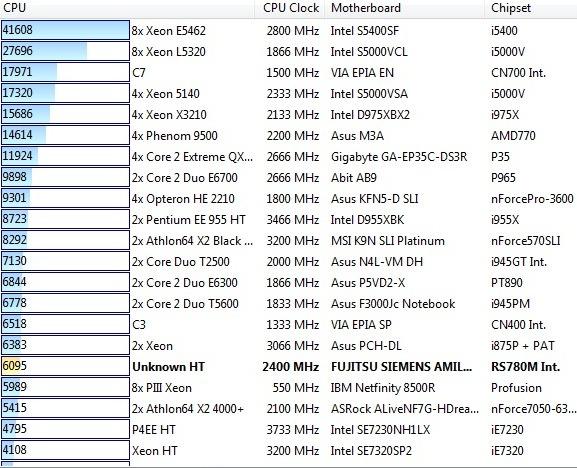
Task: Click the Asus N4L-VM DH cell
Action: pyautogui.click(x=377, y=262)
